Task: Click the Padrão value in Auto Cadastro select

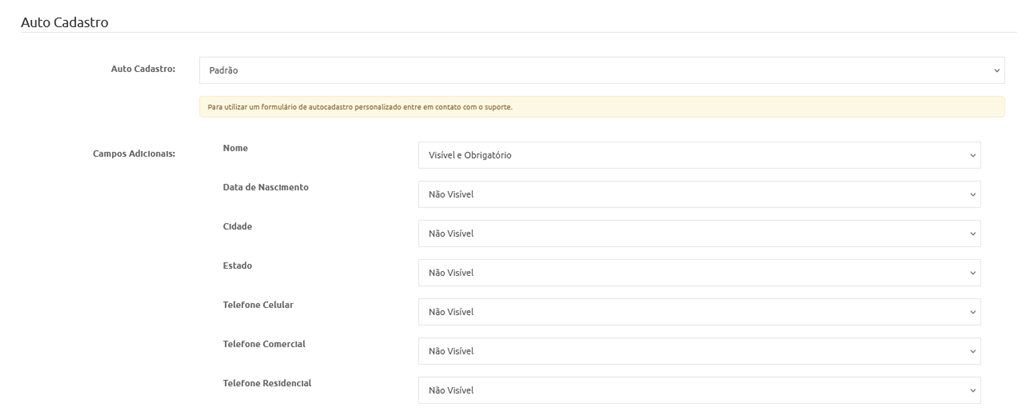Action: pos(224,71)
